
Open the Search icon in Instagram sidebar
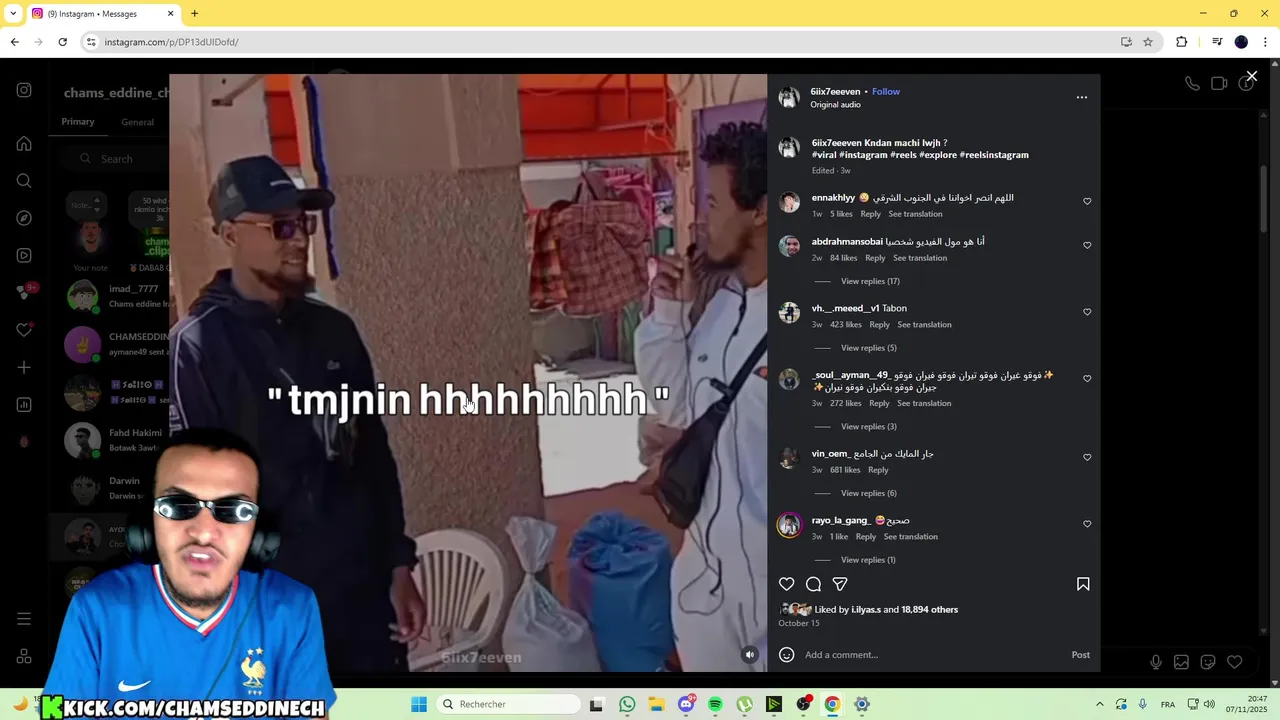24,181
